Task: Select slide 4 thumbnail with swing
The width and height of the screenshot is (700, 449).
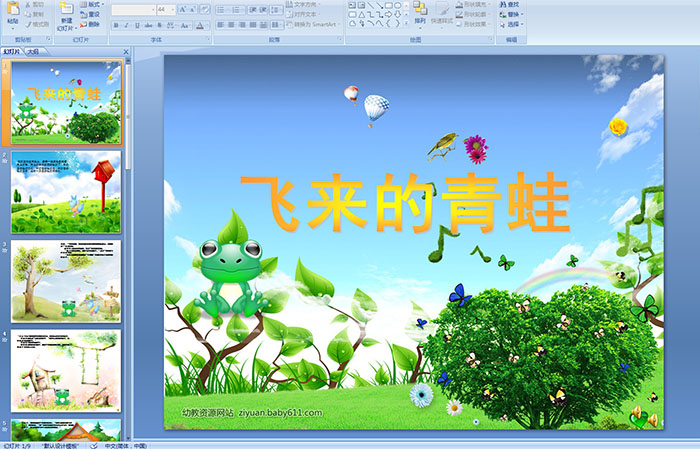Action: coord(66,370)
